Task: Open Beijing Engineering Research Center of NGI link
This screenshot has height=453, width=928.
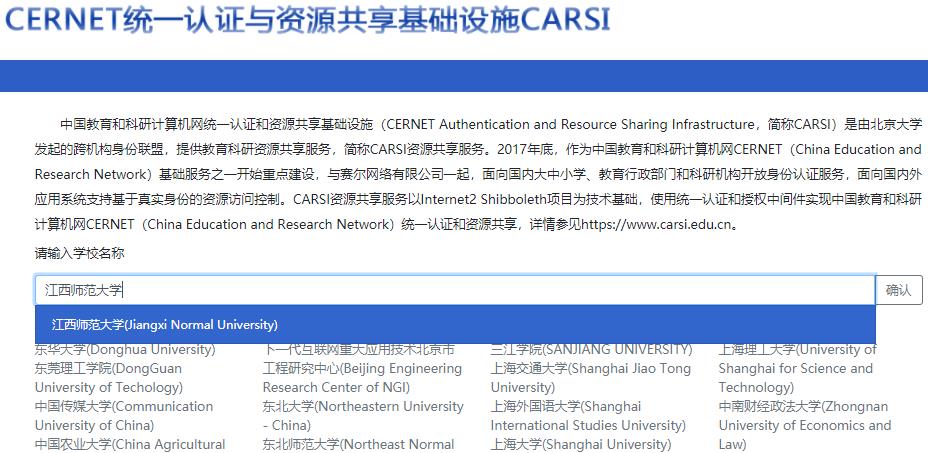Action: tap(362, 368)
